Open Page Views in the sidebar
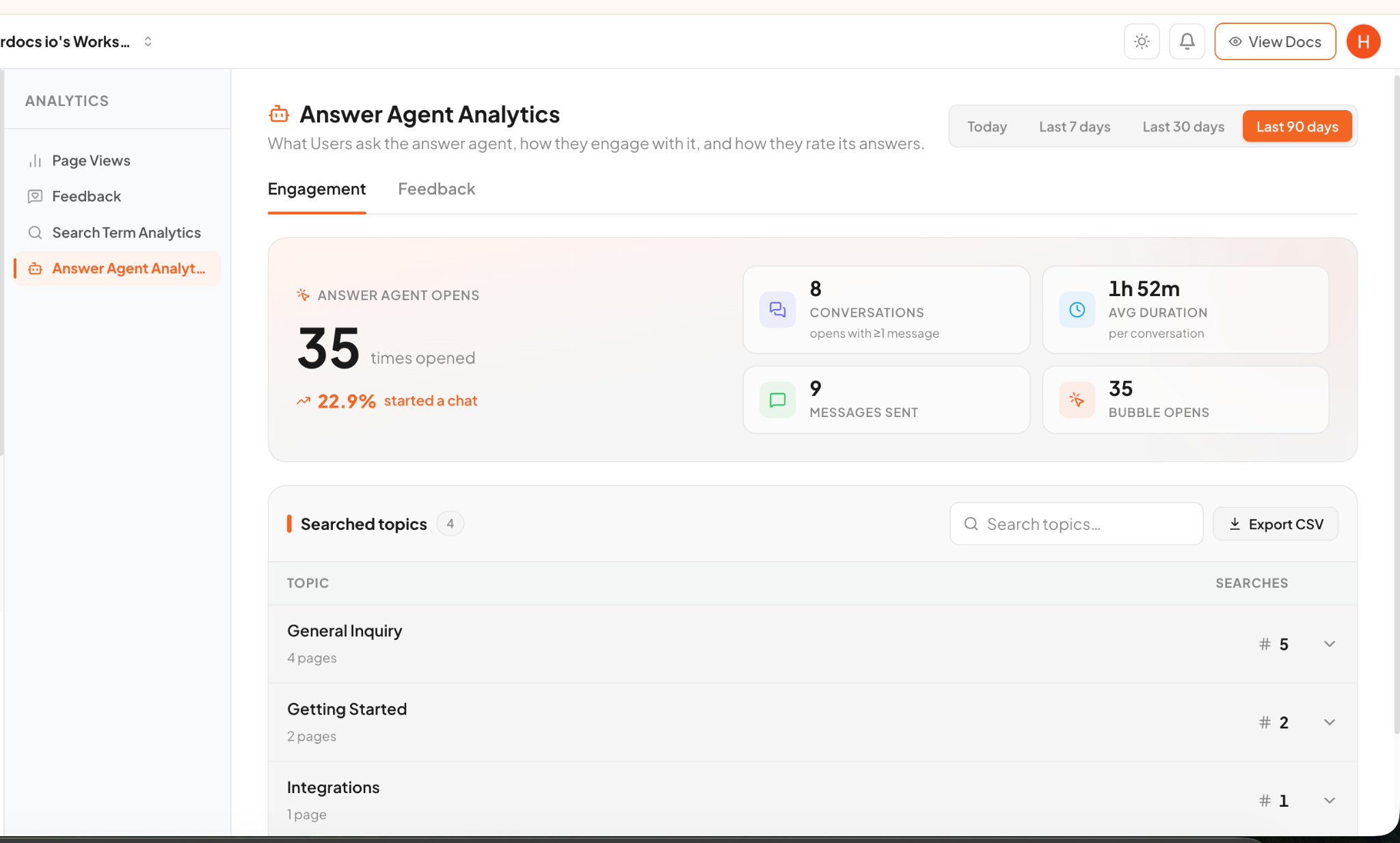 118,161
